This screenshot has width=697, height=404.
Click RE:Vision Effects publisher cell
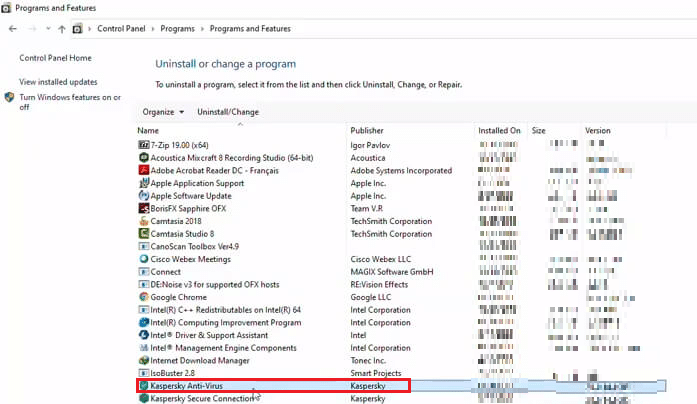(379, 284)
